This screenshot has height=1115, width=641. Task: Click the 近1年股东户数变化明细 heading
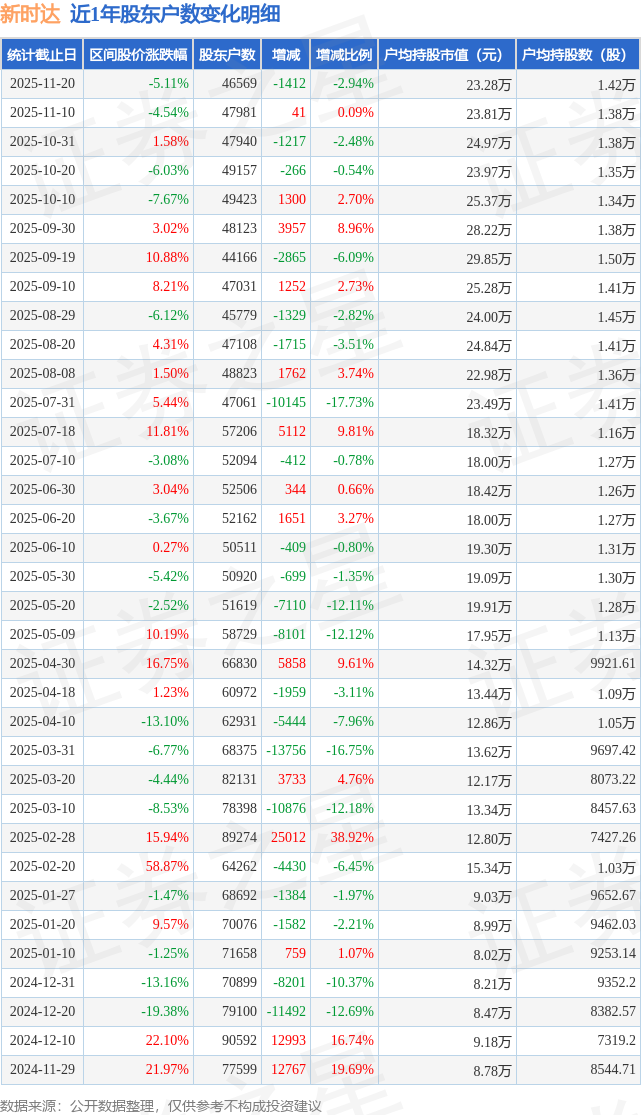(175, 14)
